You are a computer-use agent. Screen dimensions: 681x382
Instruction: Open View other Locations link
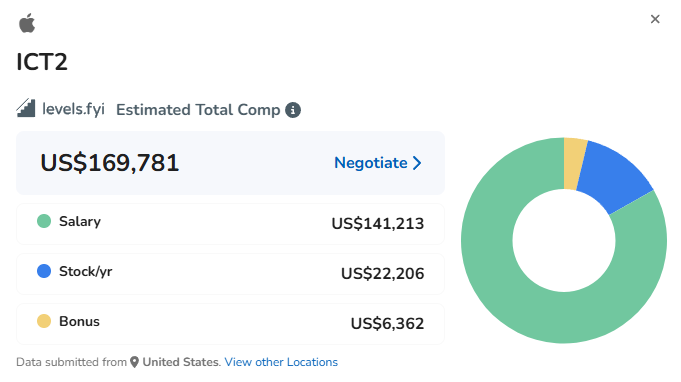tap(281, 362)
